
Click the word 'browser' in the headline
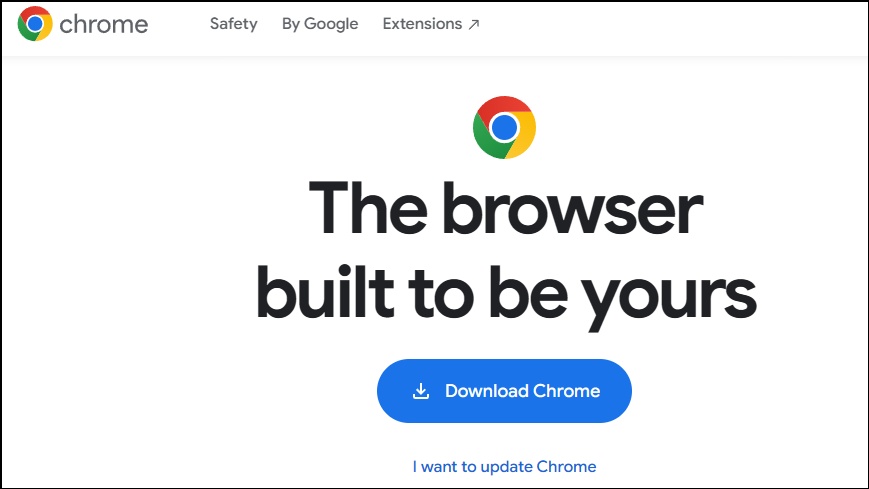click(x=572, y=208)
